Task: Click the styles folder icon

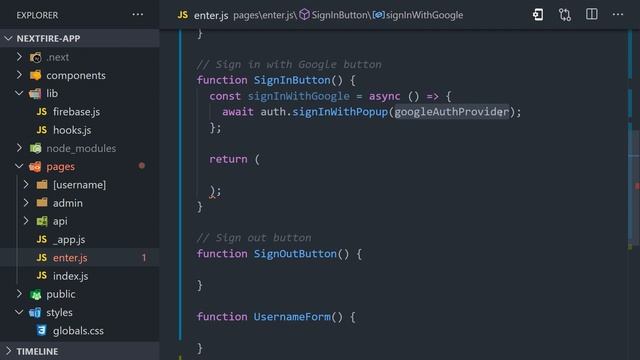Action: tap(36, 313)
